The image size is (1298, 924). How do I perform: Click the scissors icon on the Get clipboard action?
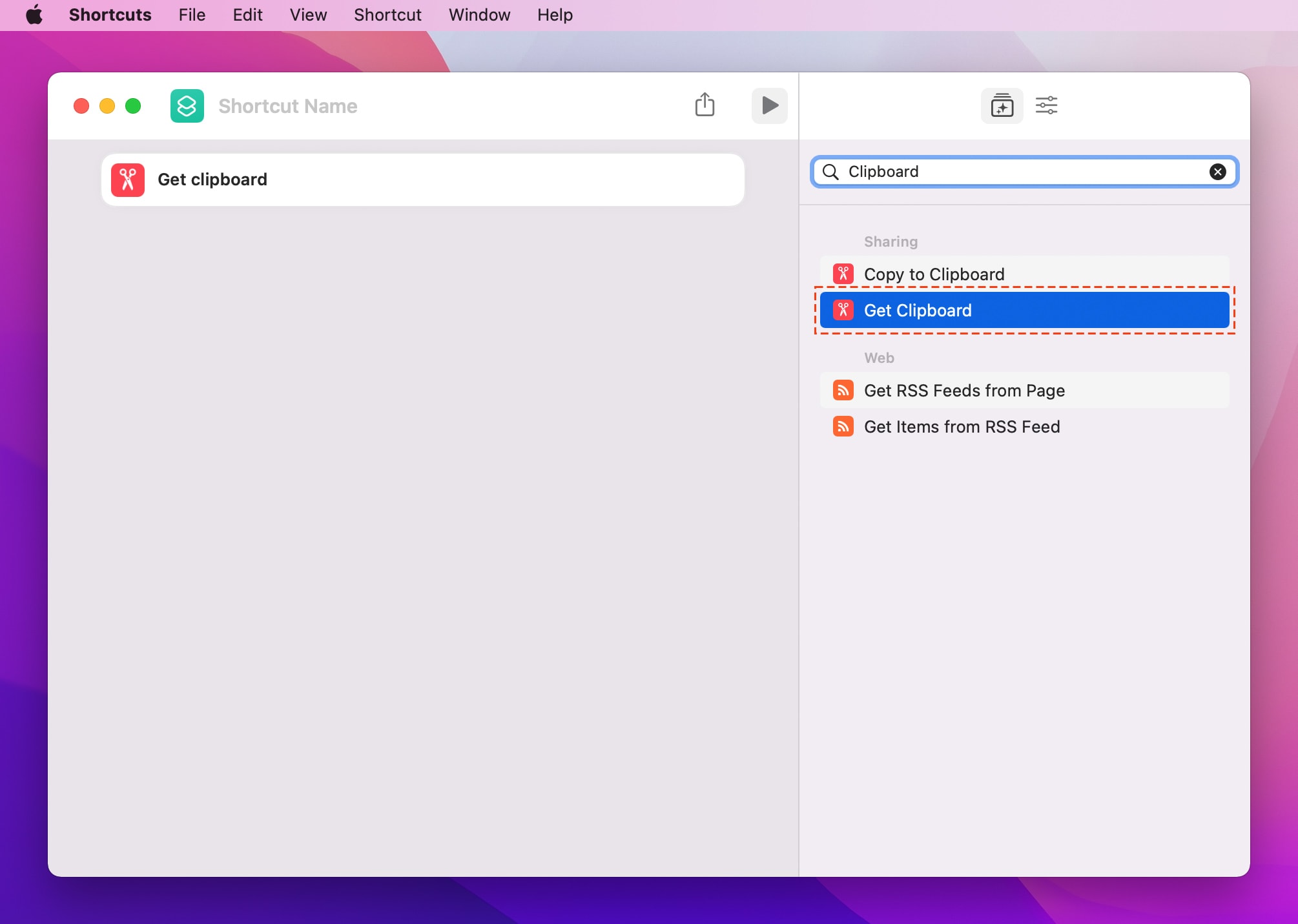128,180
